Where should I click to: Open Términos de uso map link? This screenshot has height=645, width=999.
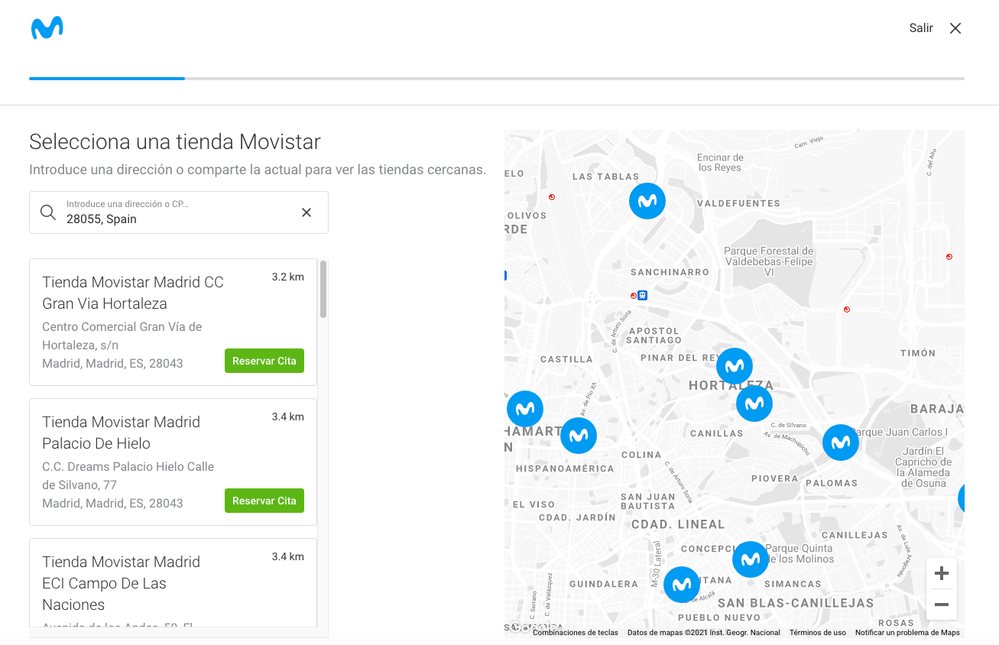tap(817, 633)
